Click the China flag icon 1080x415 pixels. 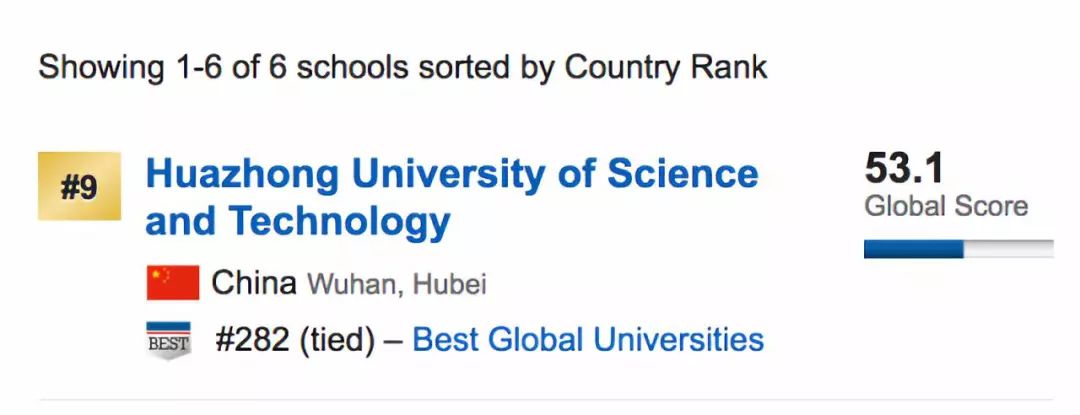(x=172, y=283)
